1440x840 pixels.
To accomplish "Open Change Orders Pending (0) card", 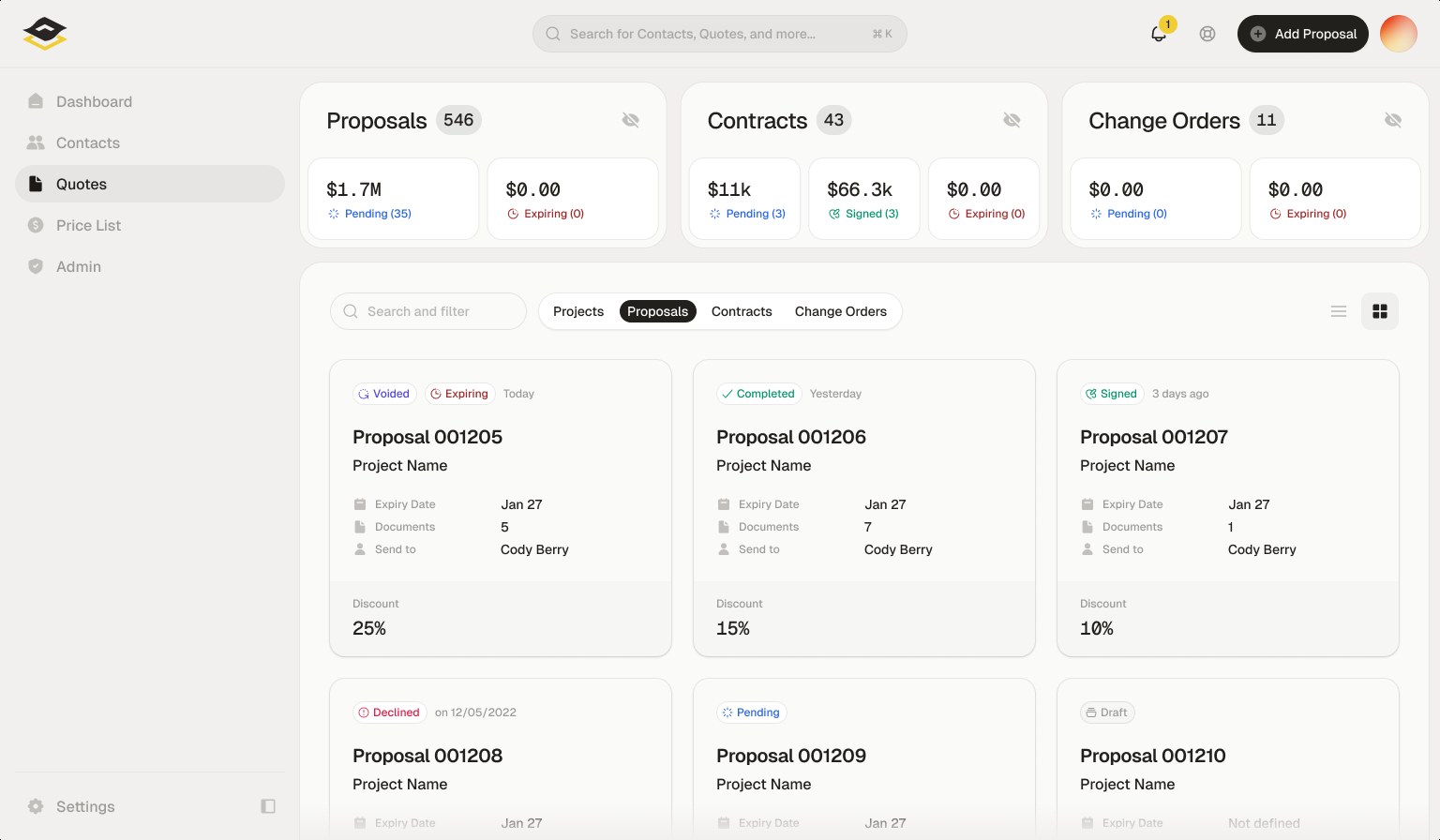I will (x=1156, y=199).
